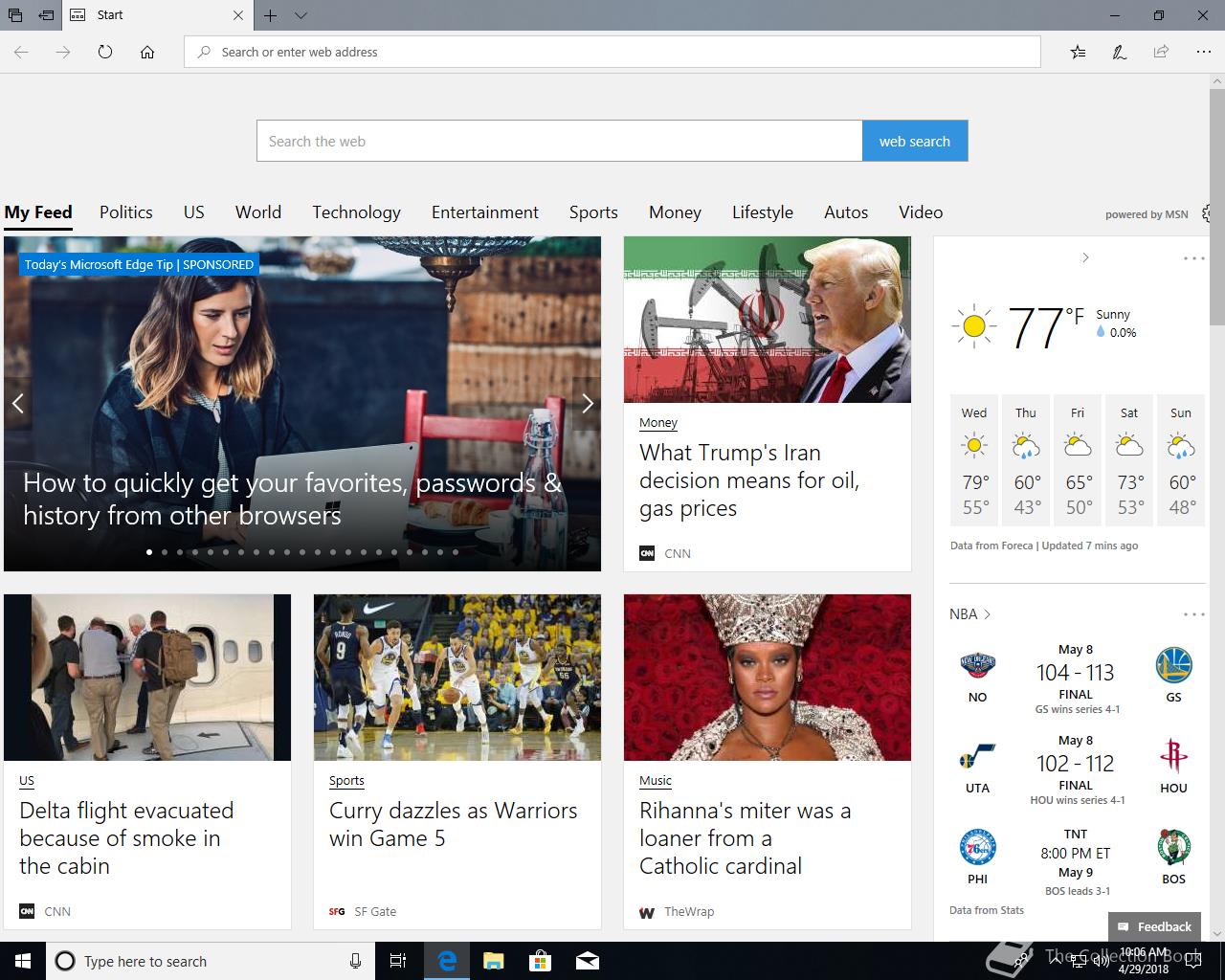The height and width of the screenshot is (980, 1225).
Task: Click the Philadelphia 76ers logo
Action: [x=977, y=848]
